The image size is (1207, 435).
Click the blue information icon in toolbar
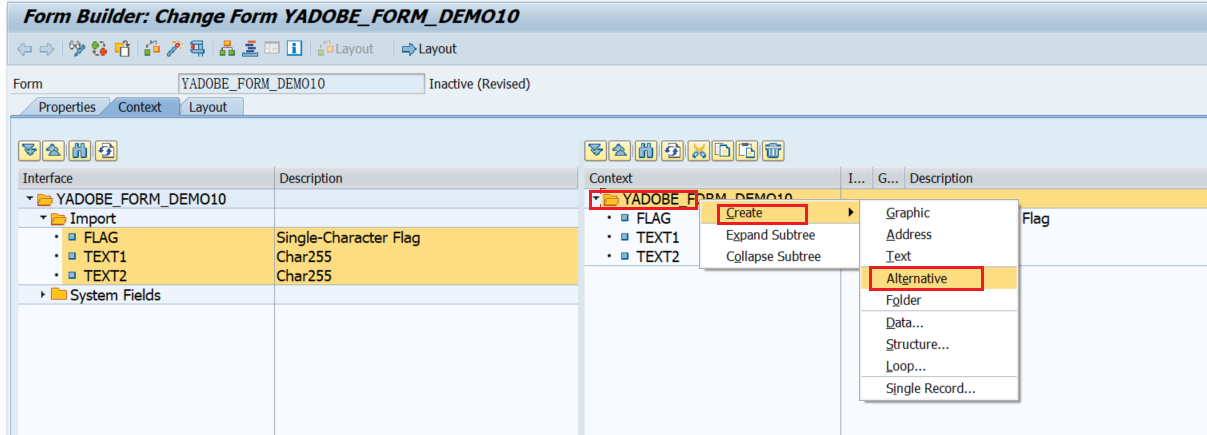(295, 49)
